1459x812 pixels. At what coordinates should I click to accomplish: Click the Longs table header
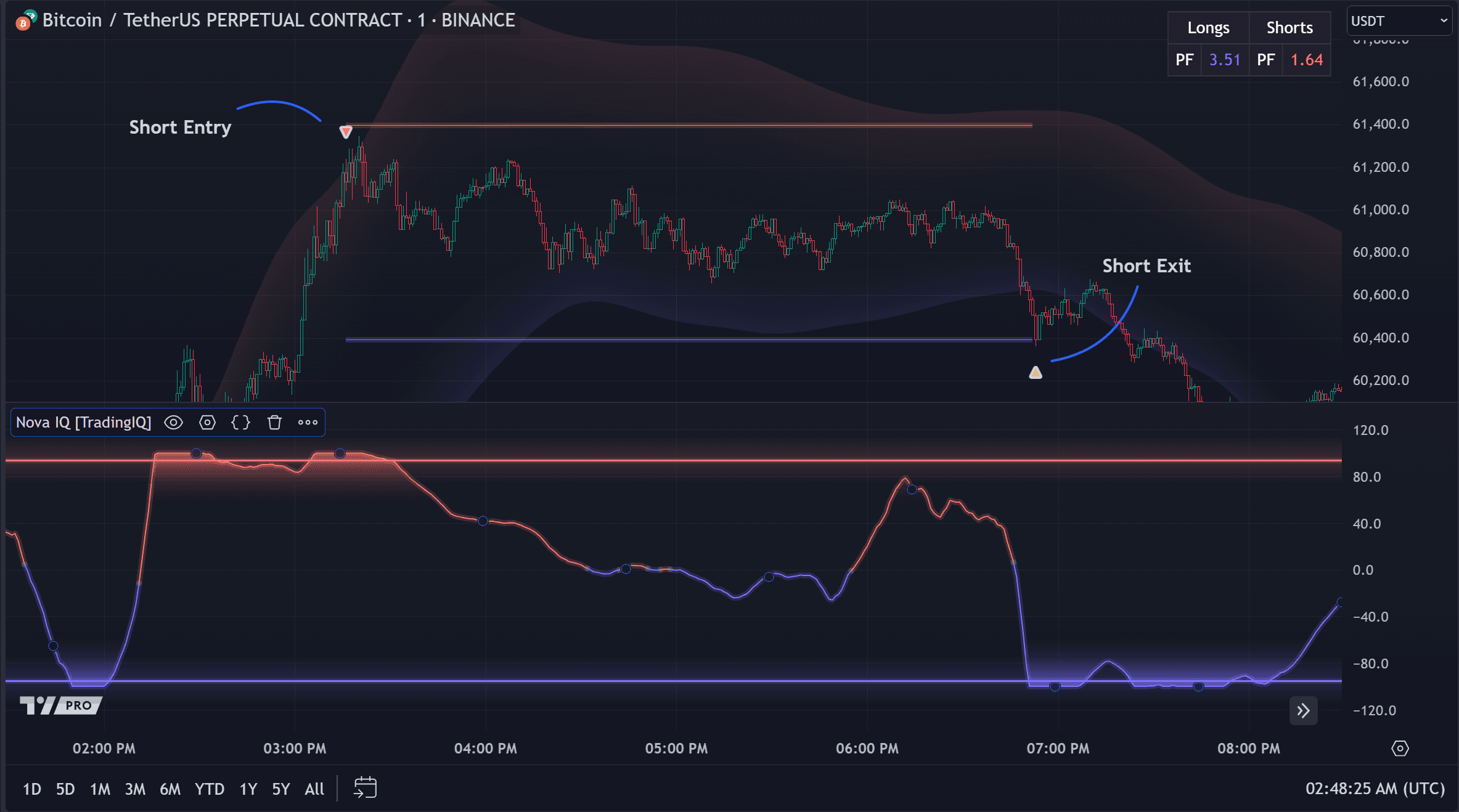pos(1209,28)
